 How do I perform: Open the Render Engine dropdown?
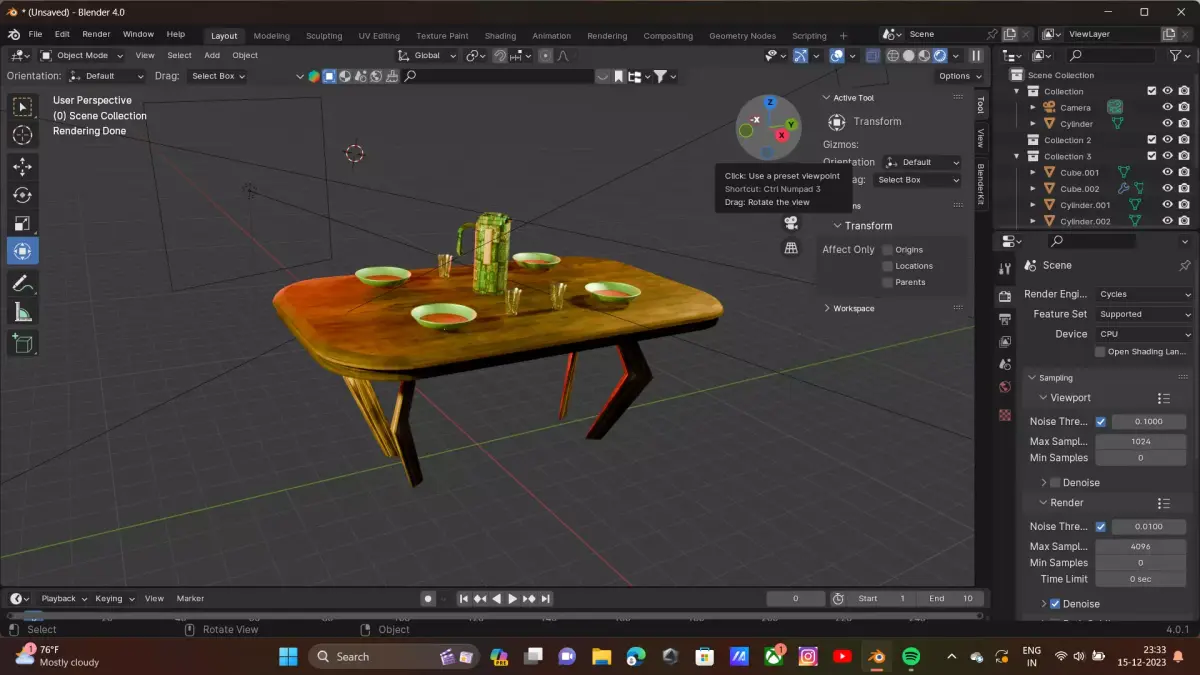[1143, 294]
